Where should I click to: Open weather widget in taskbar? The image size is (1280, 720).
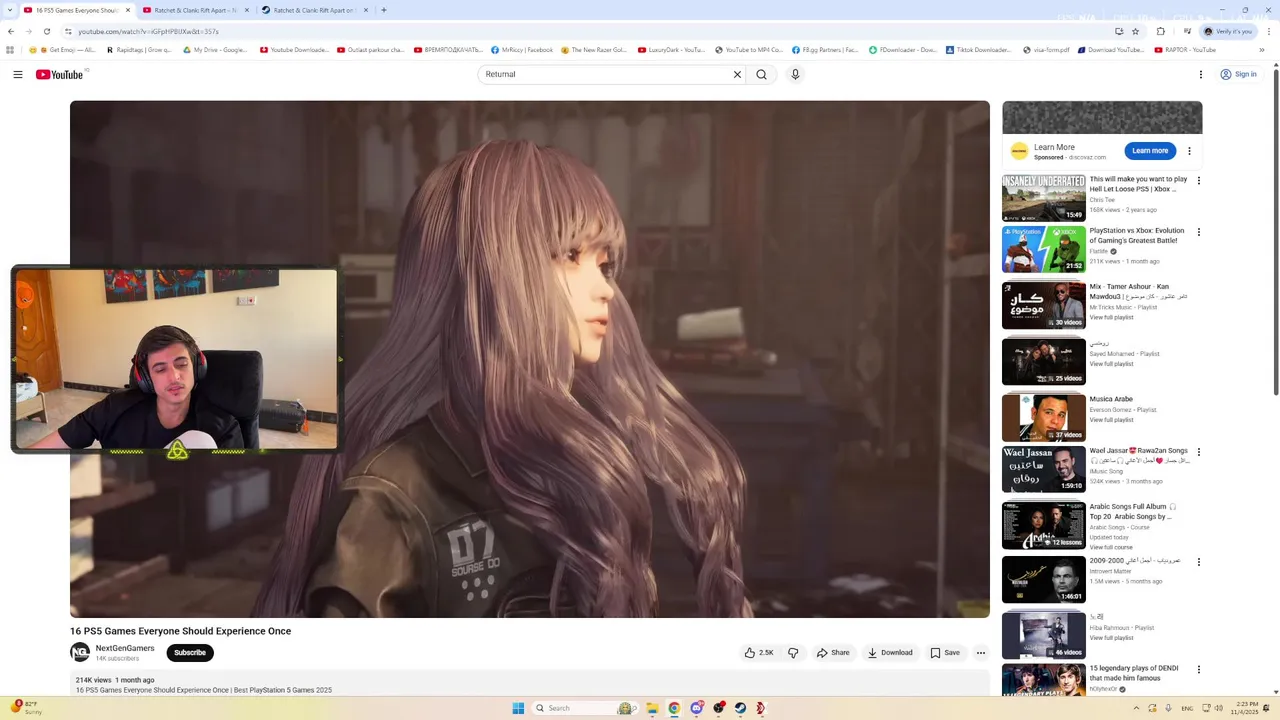click(x=27, y=708)
